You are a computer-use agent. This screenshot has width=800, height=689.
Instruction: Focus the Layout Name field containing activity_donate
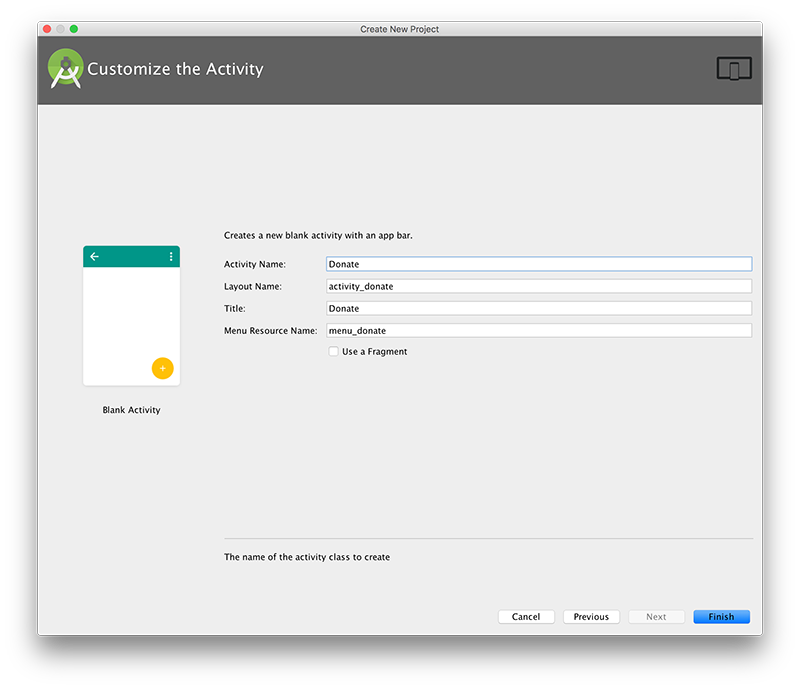tap(538, 286)
